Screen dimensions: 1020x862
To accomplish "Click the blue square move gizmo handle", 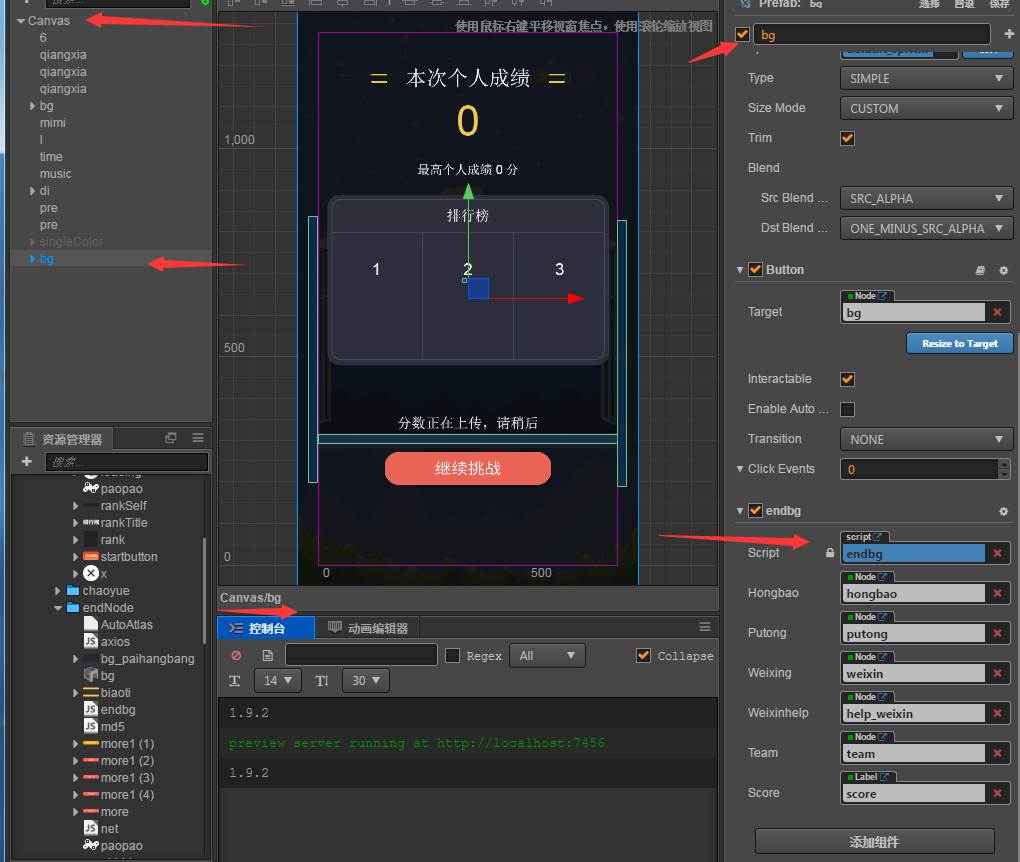I will click(478, 288).
